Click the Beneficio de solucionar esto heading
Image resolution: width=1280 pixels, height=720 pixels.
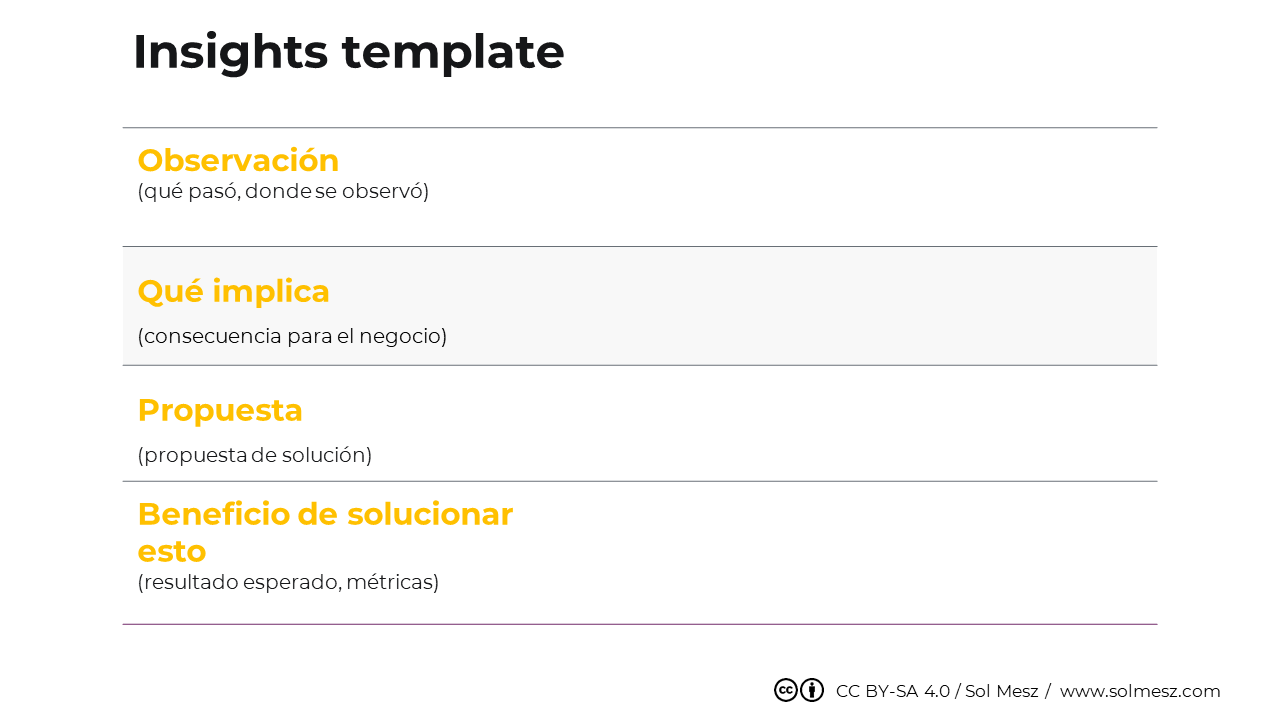point(325,532)
